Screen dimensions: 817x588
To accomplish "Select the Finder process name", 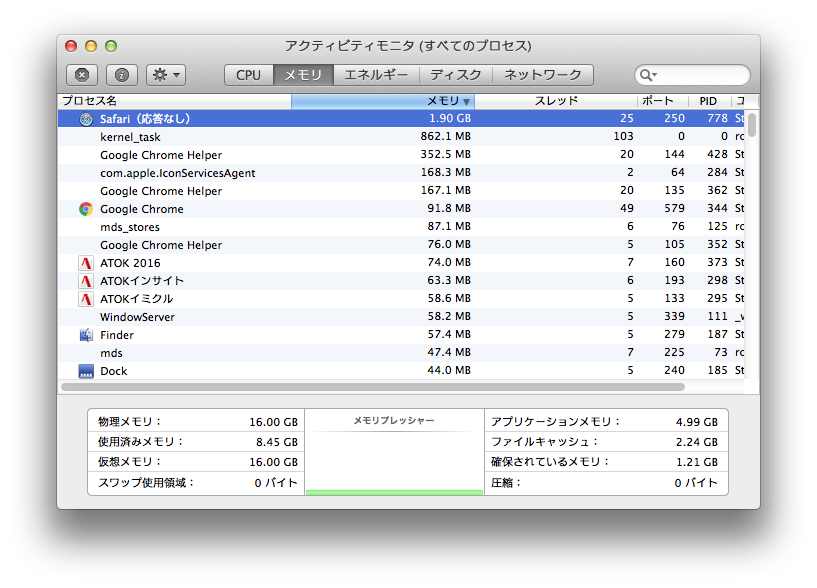I will [x=117, y=335].
